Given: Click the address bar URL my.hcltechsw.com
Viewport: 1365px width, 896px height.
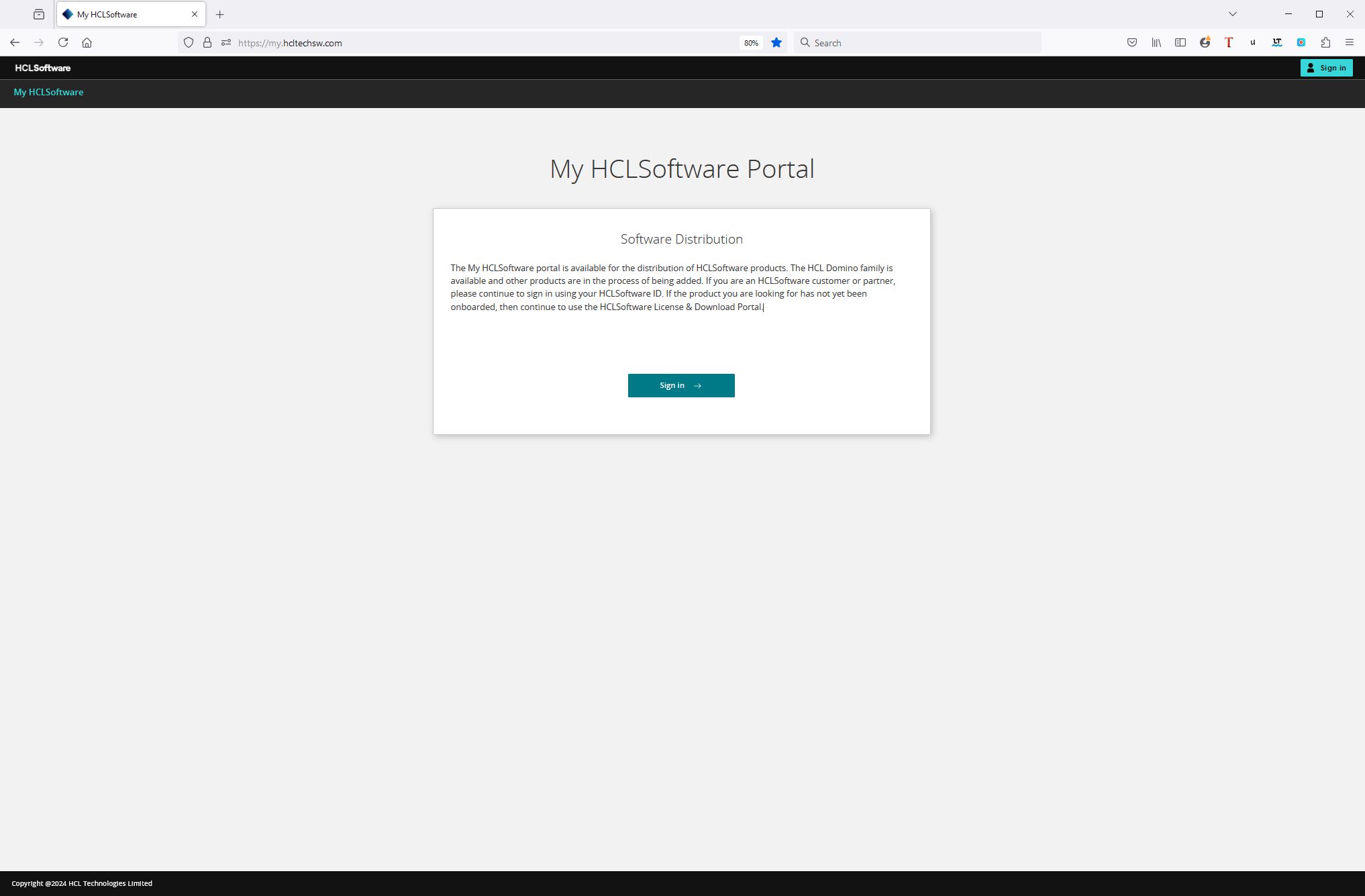Looking at the screenshot, I should point(290,43).
